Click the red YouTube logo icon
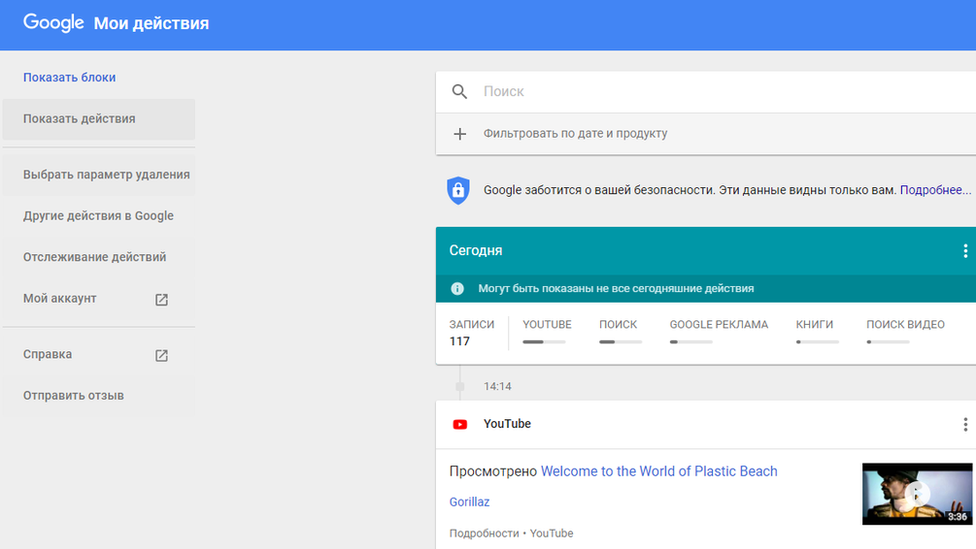 pyautogui.click(x=460, y=425)
